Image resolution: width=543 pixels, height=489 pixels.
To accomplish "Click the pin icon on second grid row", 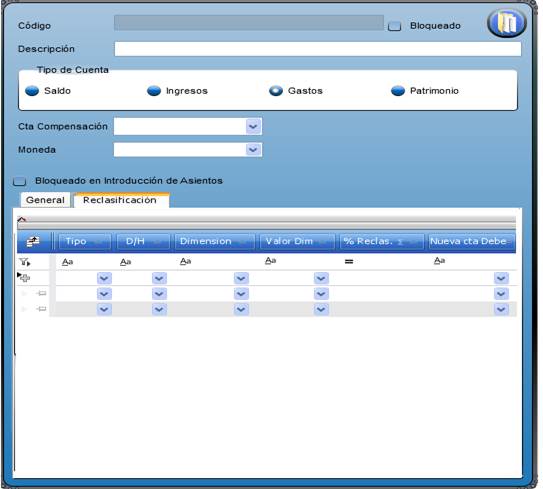I will pyautogui.click(x=41, y=308).
